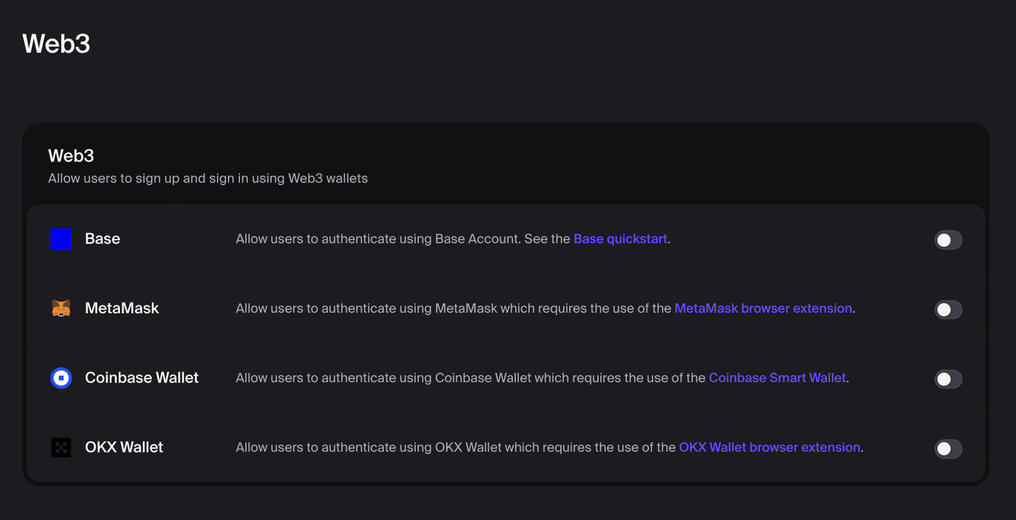Click 'Allow users to sign up and sign in' subtitle

pos(208,178)
